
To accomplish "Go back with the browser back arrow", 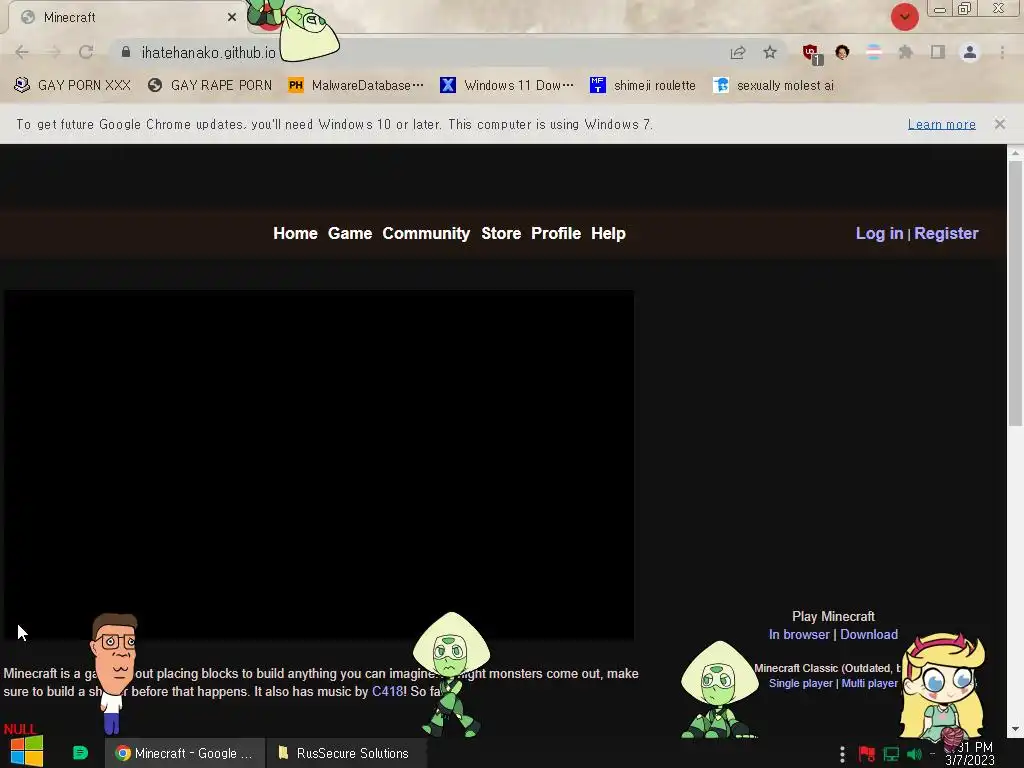I will (x=22, y=52).
